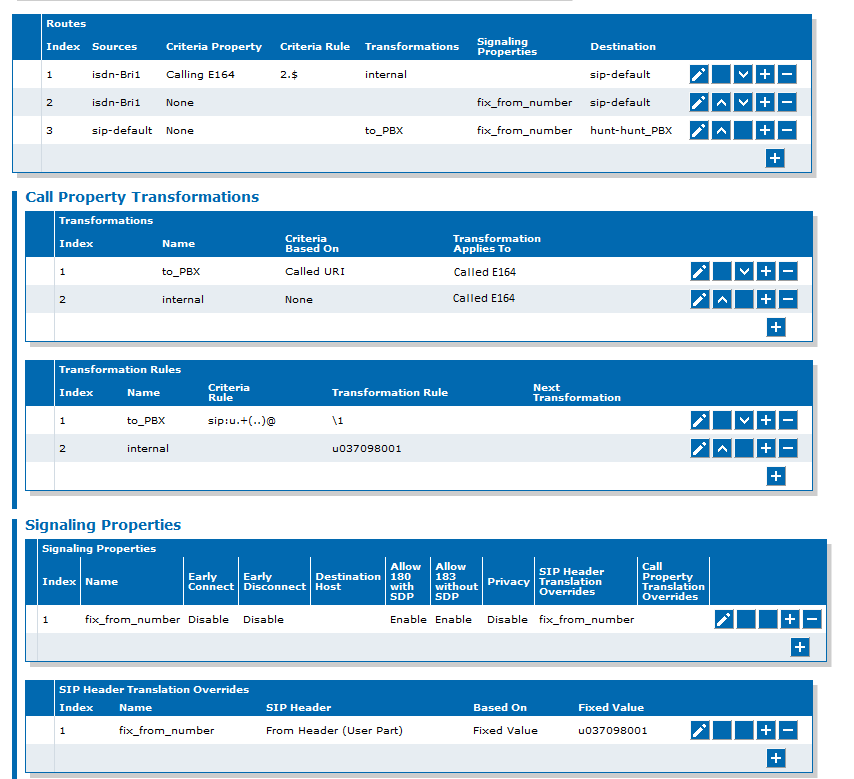Add a new route at the bottom of Routes table

click(x=775, y=158)
